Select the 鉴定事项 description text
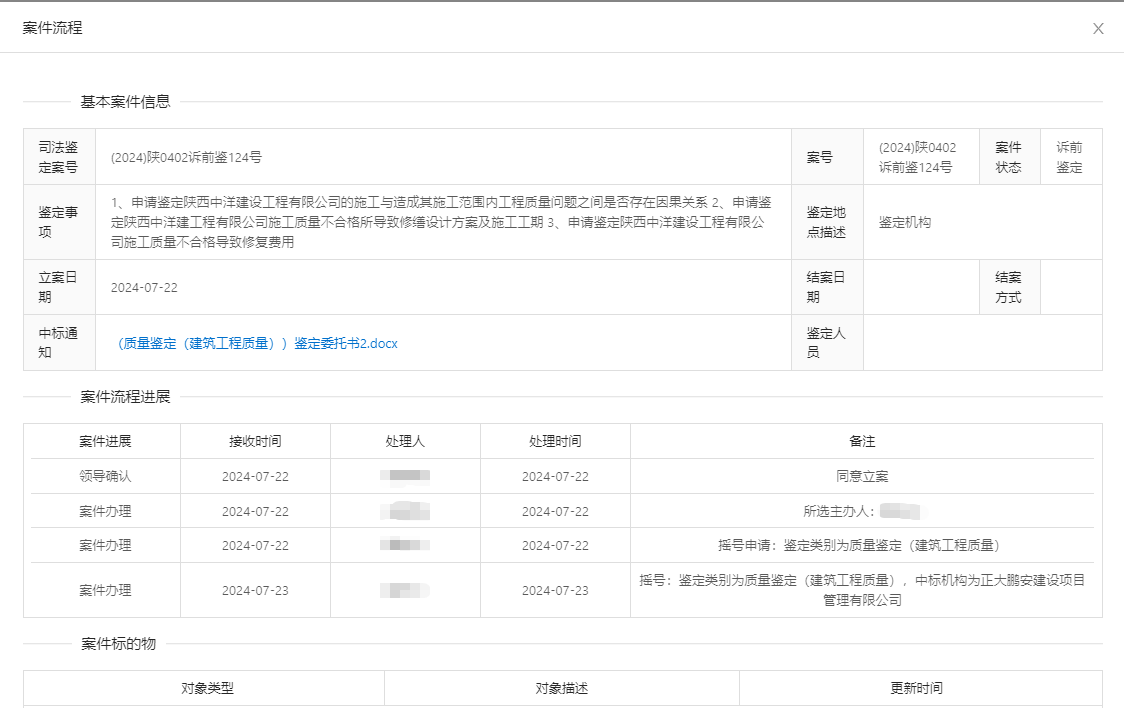 point(442,222)
